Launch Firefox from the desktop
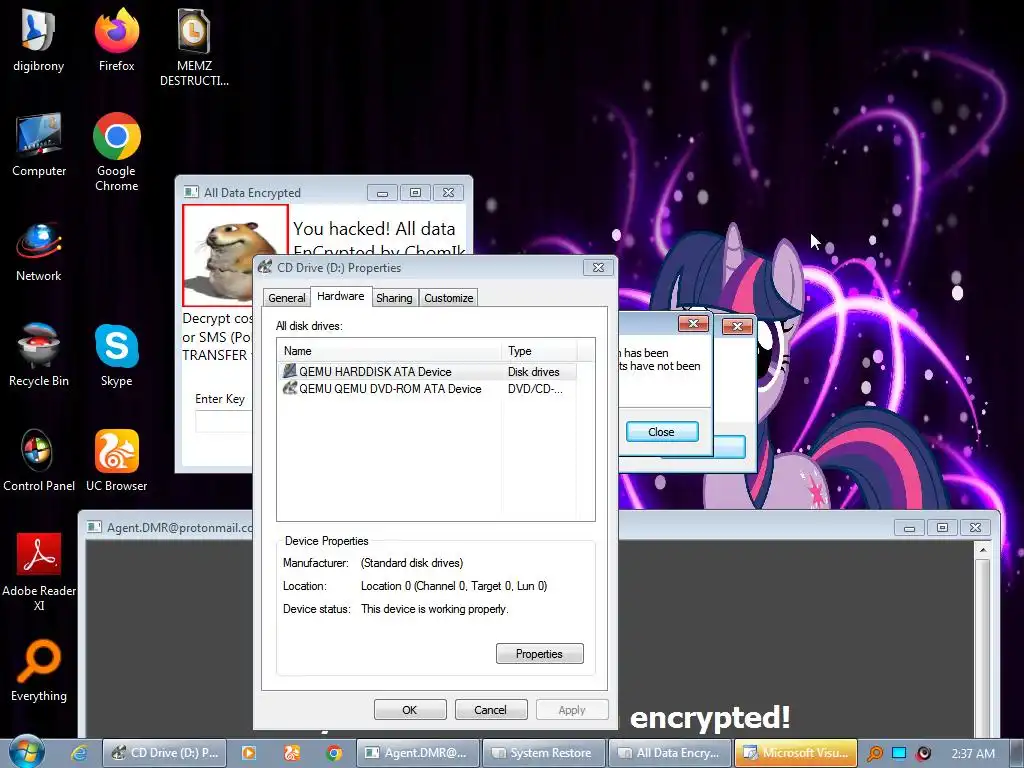The height and width of the screenshot is (768, 1024). pos(116,39)
